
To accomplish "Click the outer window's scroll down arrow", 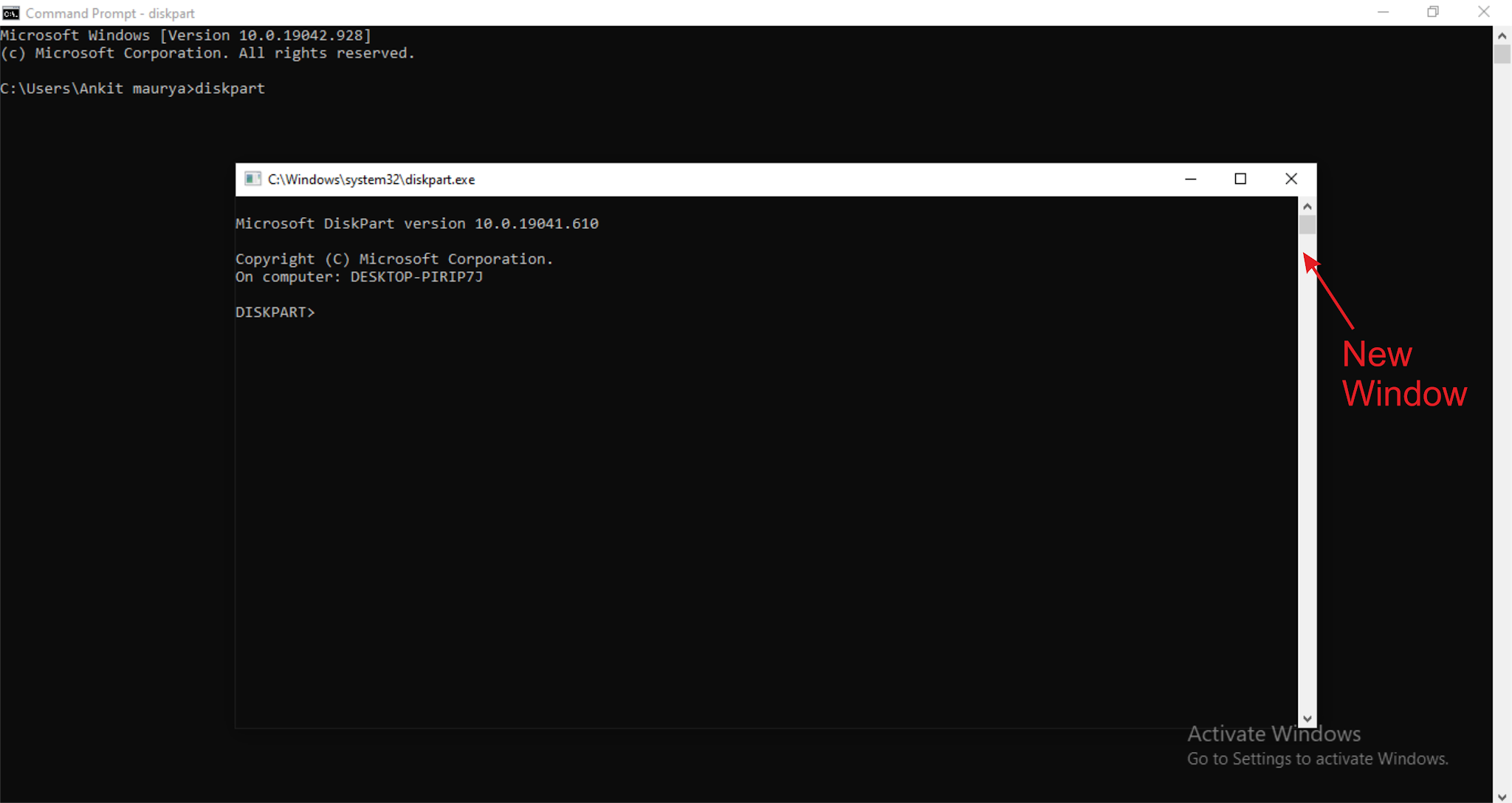I will coord(1502,796).
